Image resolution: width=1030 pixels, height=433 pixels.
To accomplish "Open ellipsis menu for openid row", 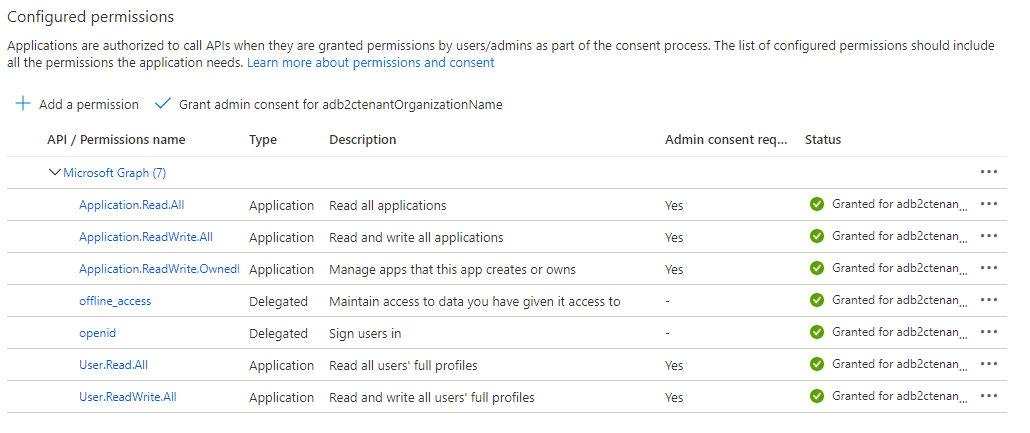I will pos(989,332).
